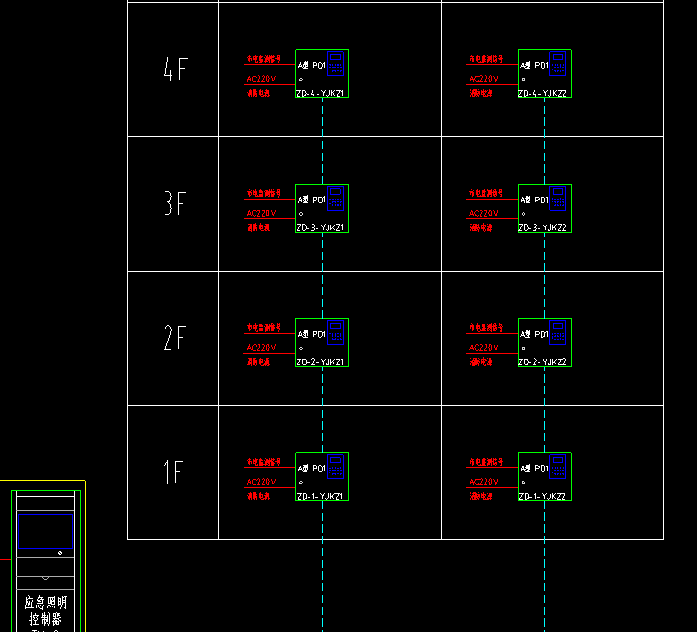This screenshot has height=632, width=697.
Task: Select the 4F floor label
Action: (176, 69)
